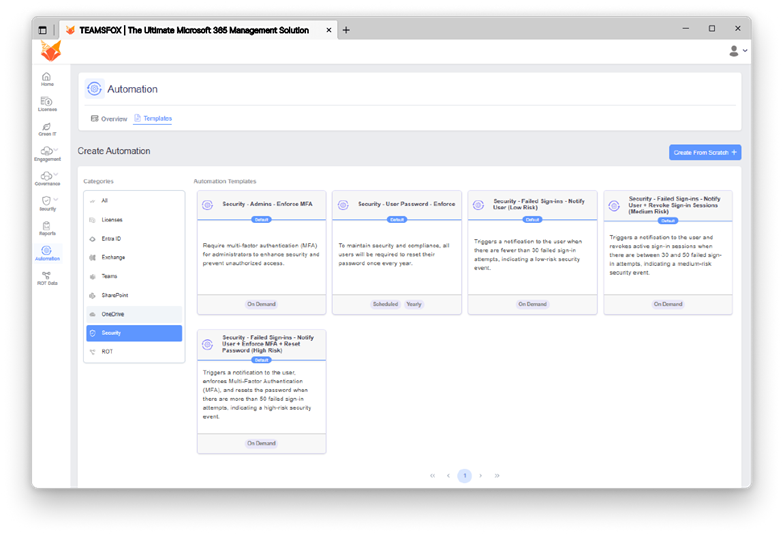Click the Yearly tag on User Password card
The height and width of the screenshot is (535, 783).
pos(413,304)
